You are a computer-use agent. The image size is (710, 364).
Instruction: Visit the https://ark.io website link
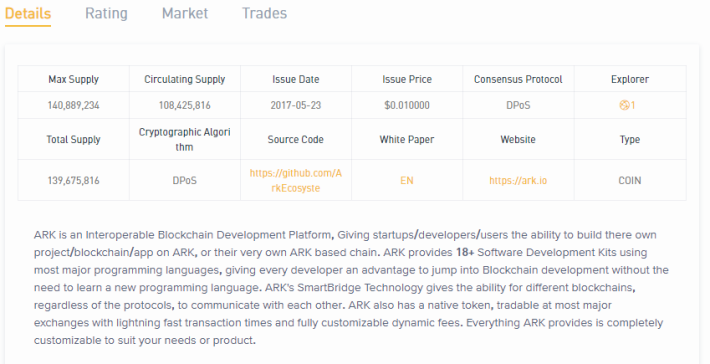click(x=518, y=181)
